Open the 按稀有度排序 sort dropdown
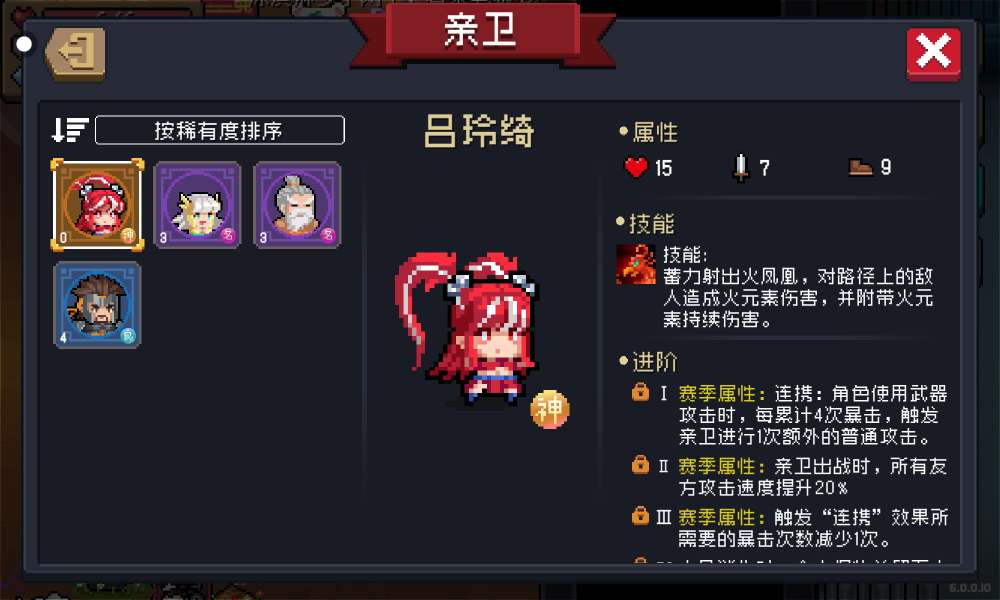1000x600 pixels. [x=219, y=130]
